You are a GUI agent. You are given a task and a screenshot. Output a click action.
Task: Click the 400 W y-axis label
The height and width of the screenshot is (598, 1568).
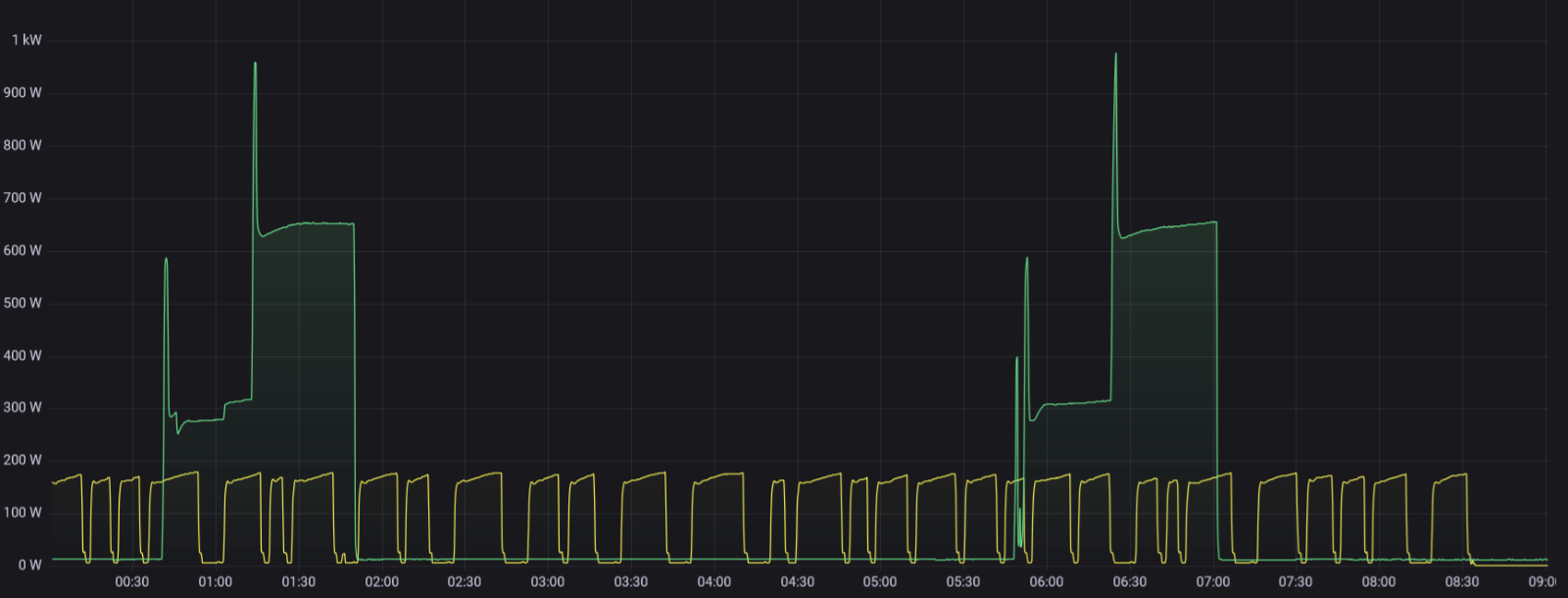[23, 356]
